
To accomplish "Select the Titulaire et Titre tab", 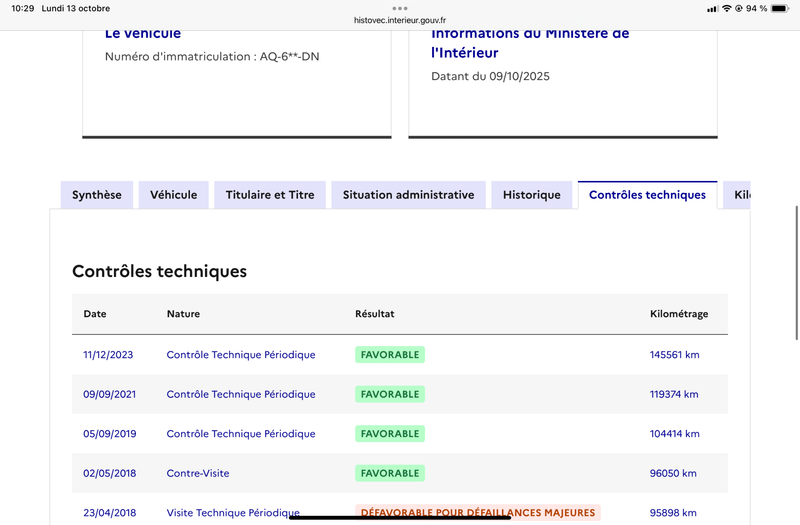I will 270,195.
